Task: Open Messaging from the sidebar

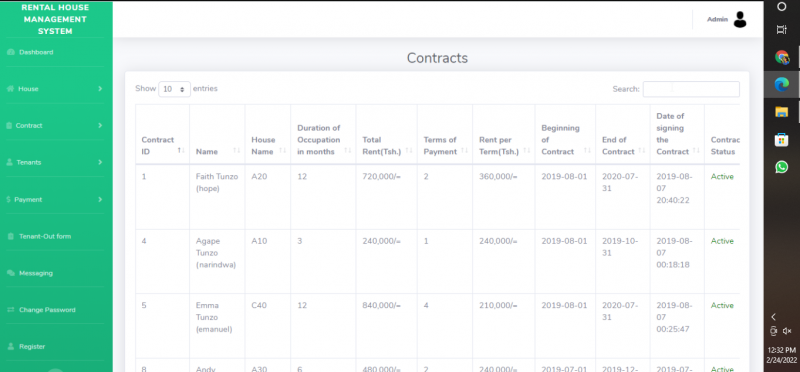Action: (35, 273)
